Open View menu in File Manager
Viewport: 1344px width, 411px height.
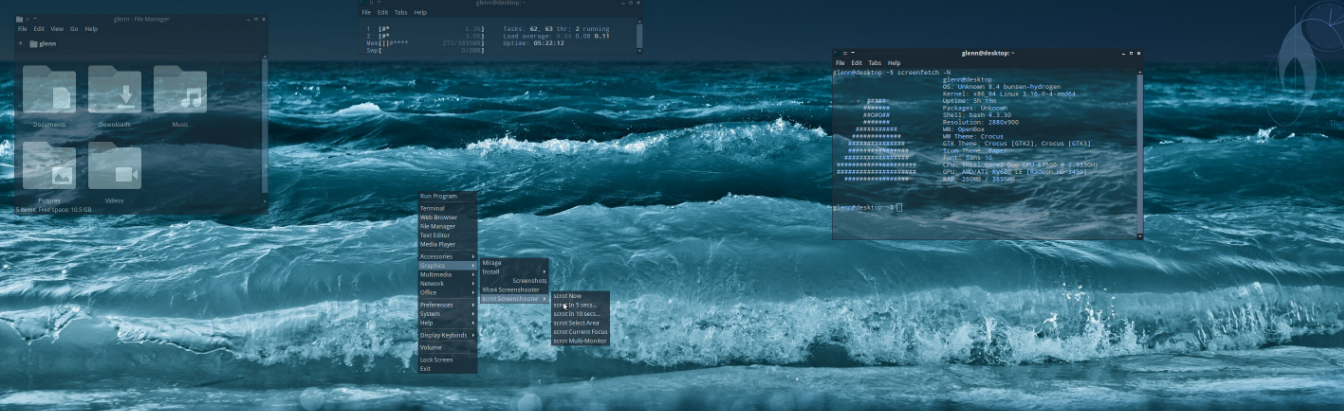[56, 29]
